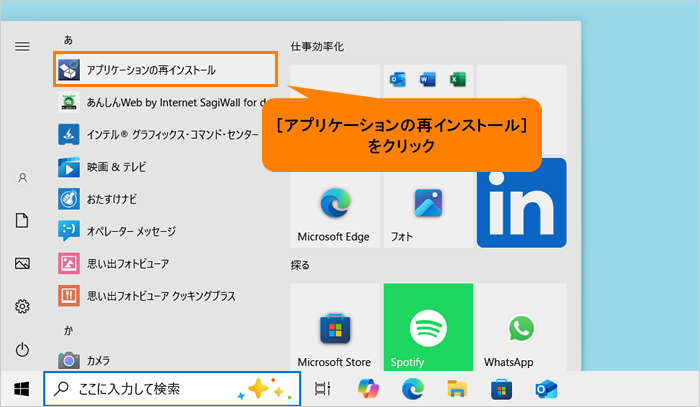Image resolution: width=700 pixels, height=407 pixels.
Task: Open Excel icon in Office tile group
Action: click(458, 80)
